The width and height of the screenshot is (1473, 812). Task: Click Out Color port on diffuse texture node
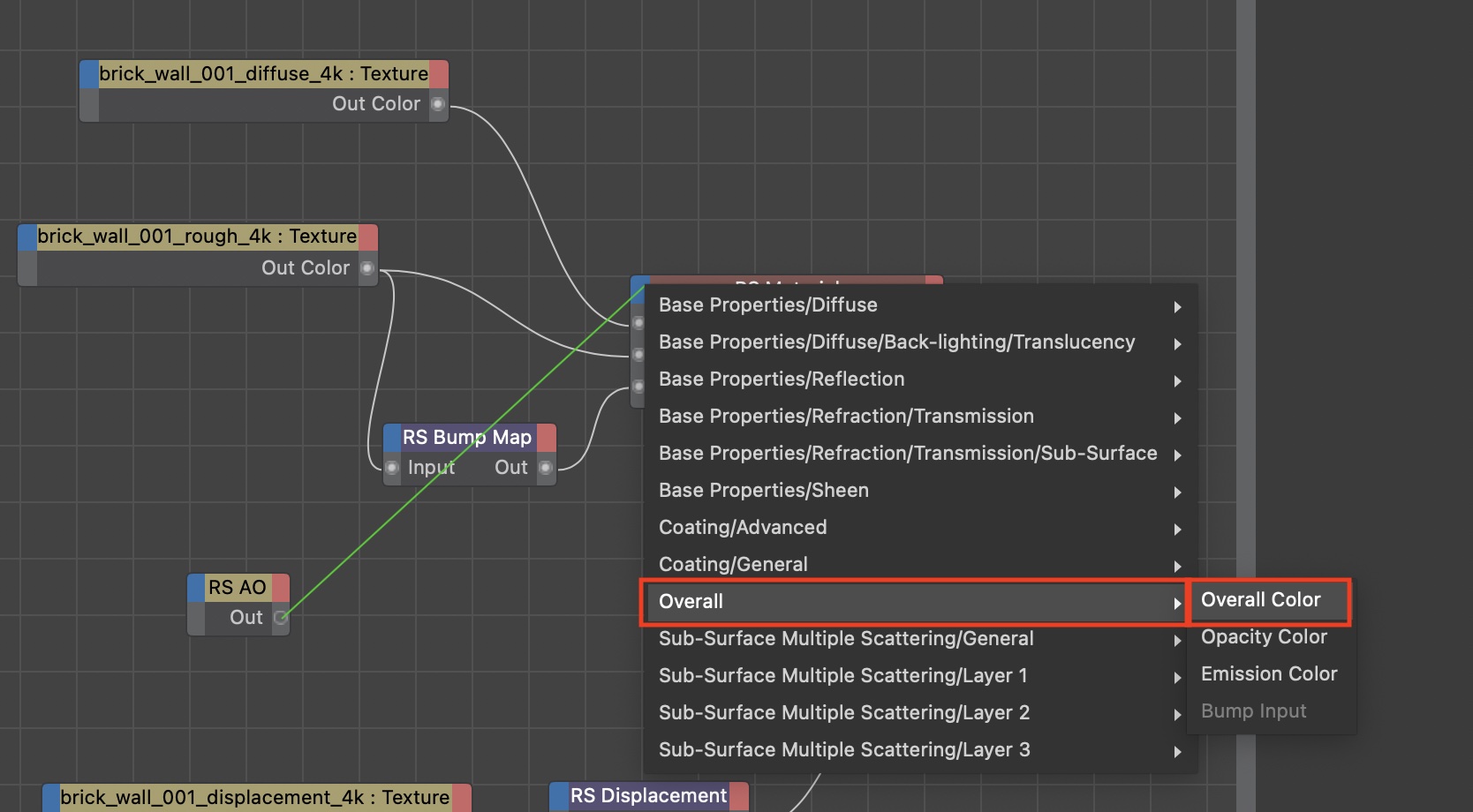[x=437, y=104]
